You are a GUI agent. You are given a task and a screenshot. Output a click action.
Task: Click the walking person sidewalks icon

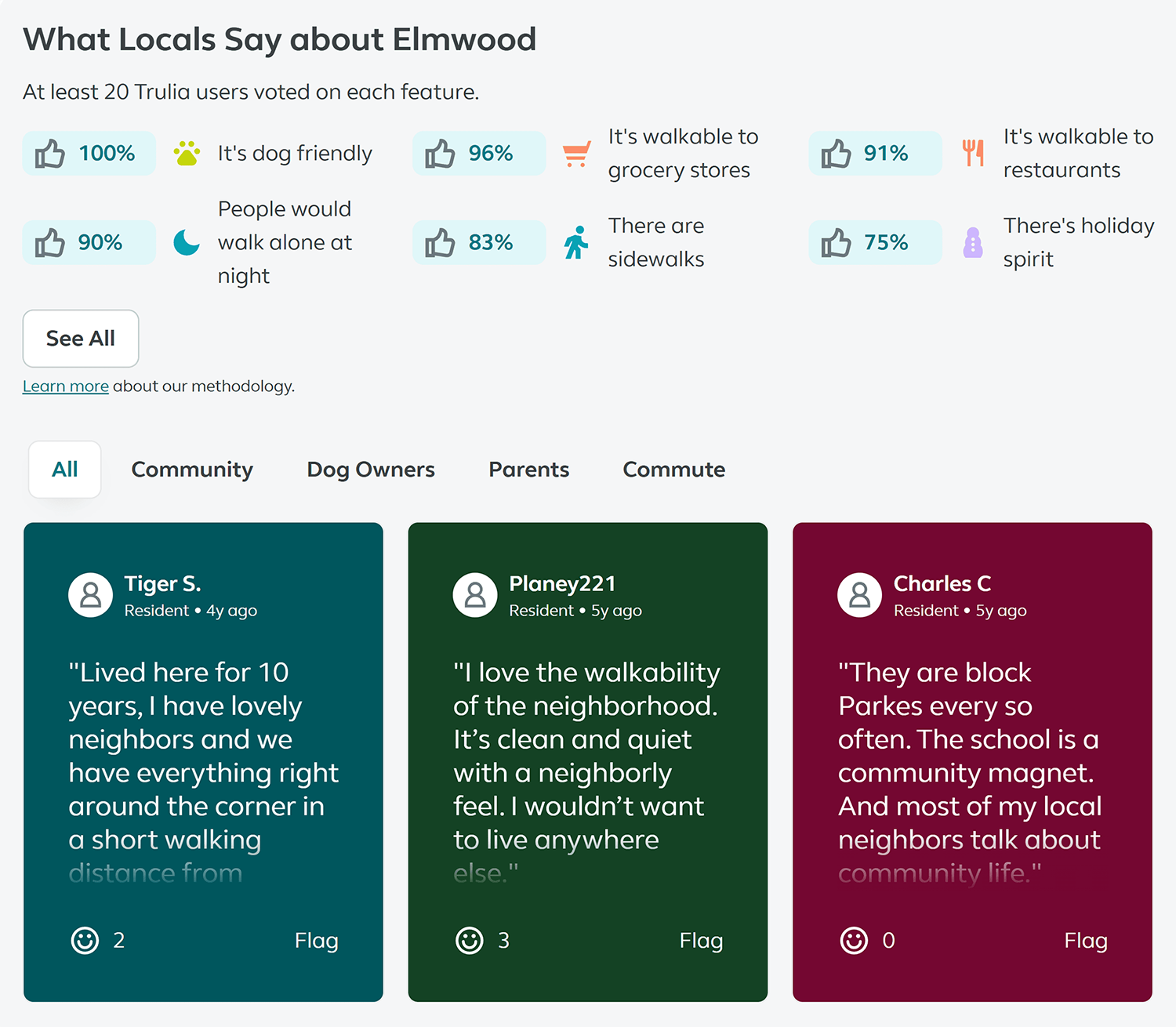[x=576, y=242]
